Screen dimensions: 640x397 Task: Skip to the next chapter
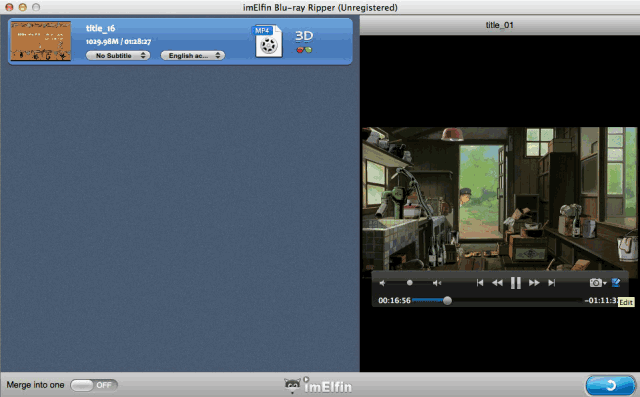551,283
